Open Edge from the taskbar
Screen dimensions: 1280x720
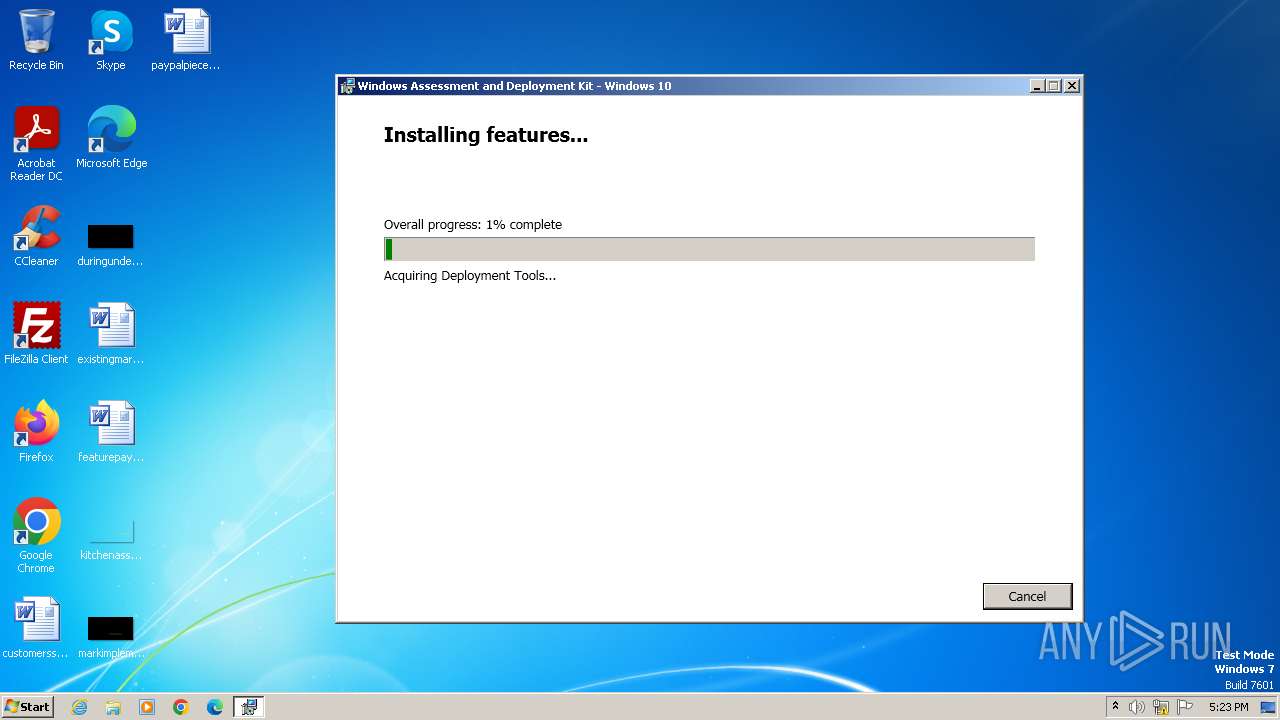215,707
